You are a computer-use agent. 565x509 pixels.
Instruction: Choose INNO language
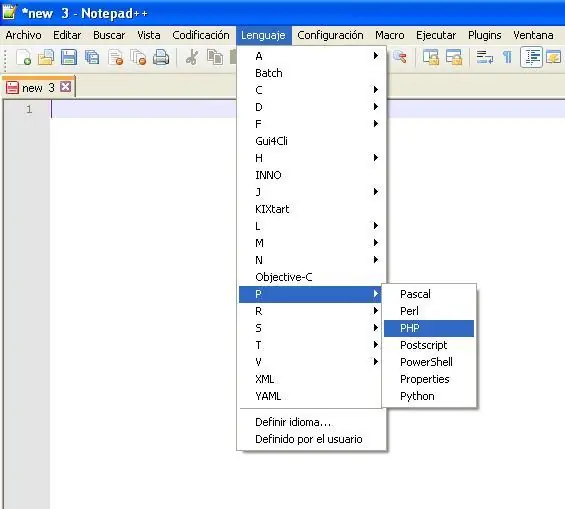(x=311, y=175)
